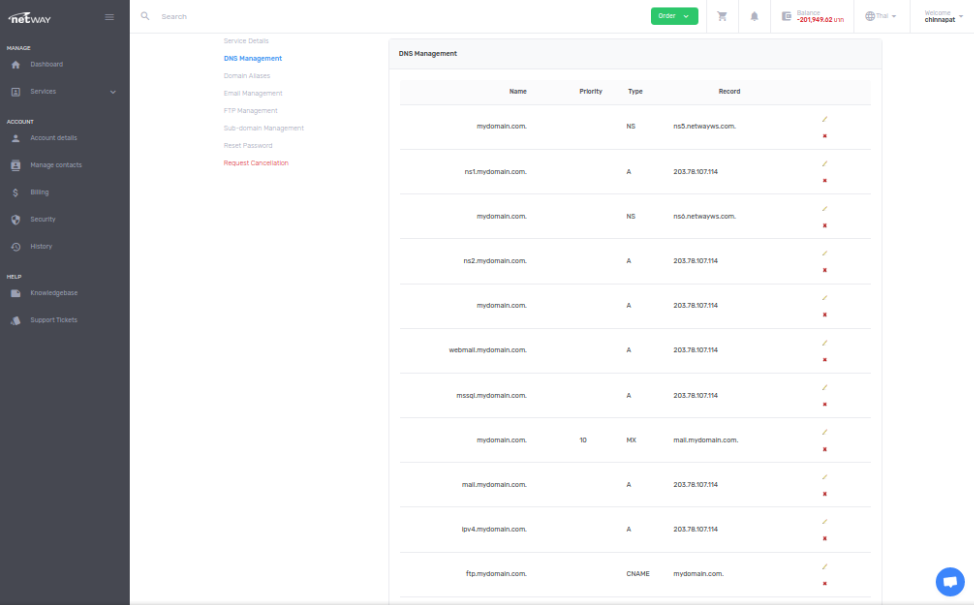Open the live chat bubble
This screenshot has width=974, height=605.
tap(949, 582)
